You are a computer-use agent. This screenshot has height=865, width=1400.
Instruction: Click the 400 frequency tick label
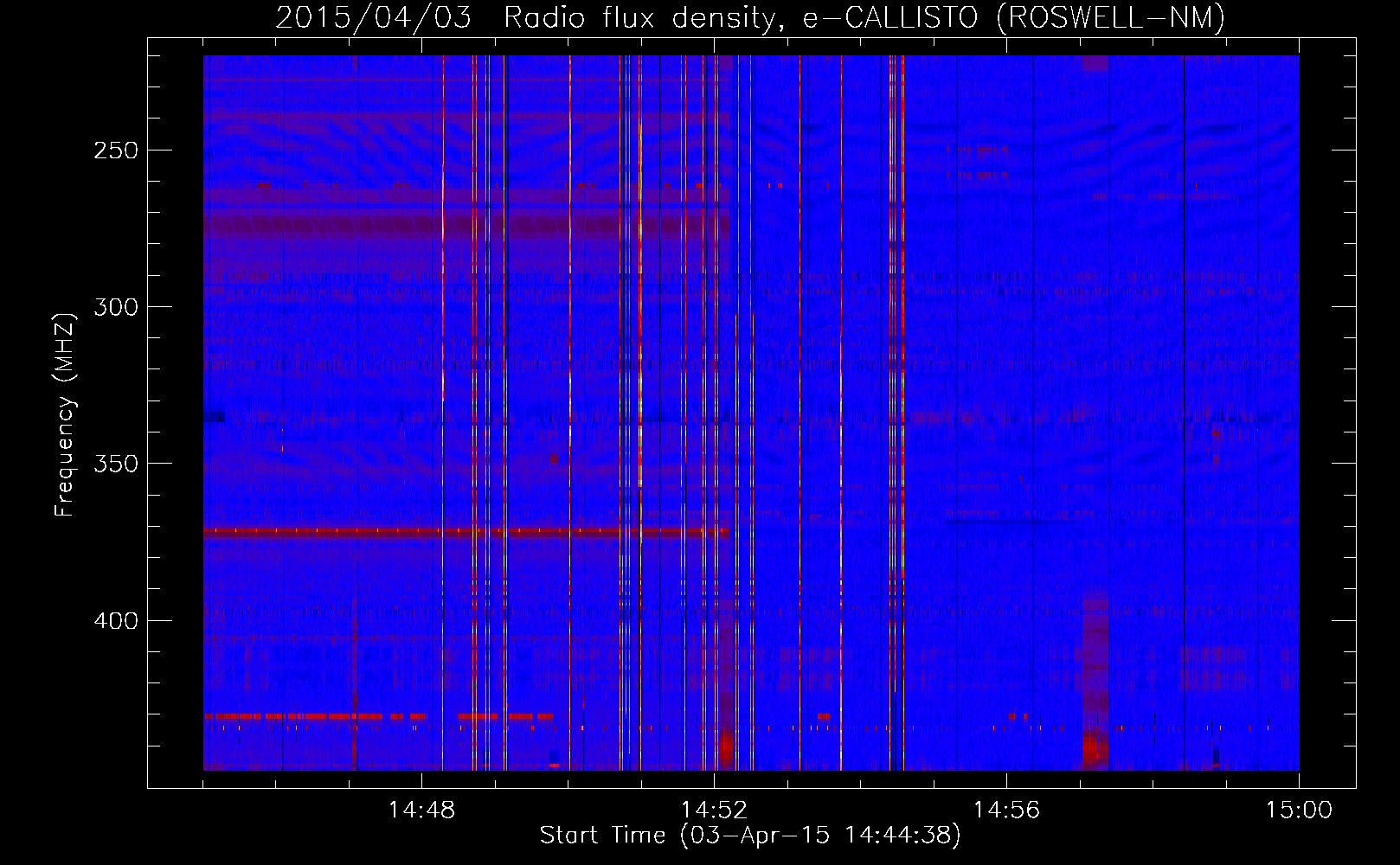[x=116, y=621]
